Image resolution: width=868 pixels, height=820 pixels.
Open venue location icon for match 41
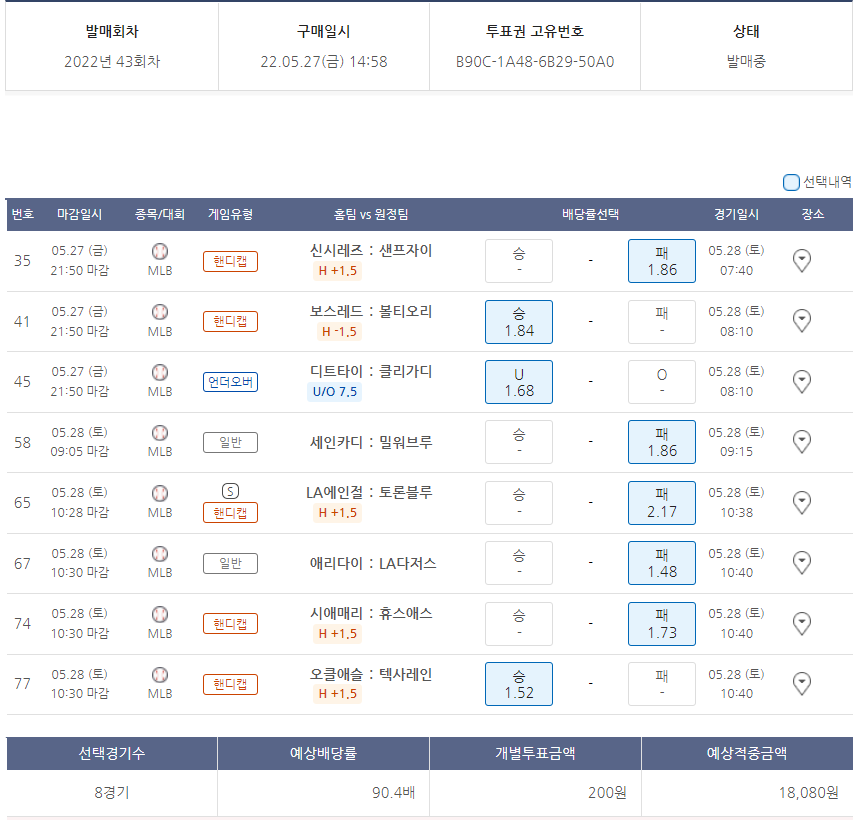click(x=802, y=321)
